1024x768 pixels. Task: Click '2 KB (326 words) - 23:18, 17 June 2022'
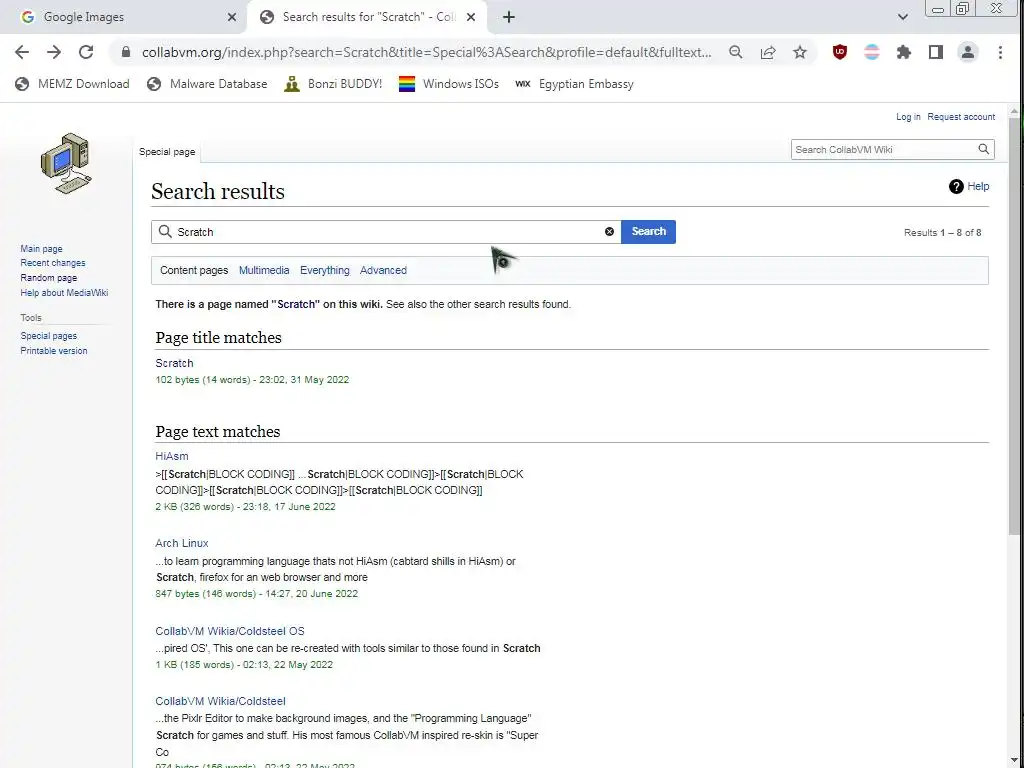pyautogui.click(x=246, y=507)
